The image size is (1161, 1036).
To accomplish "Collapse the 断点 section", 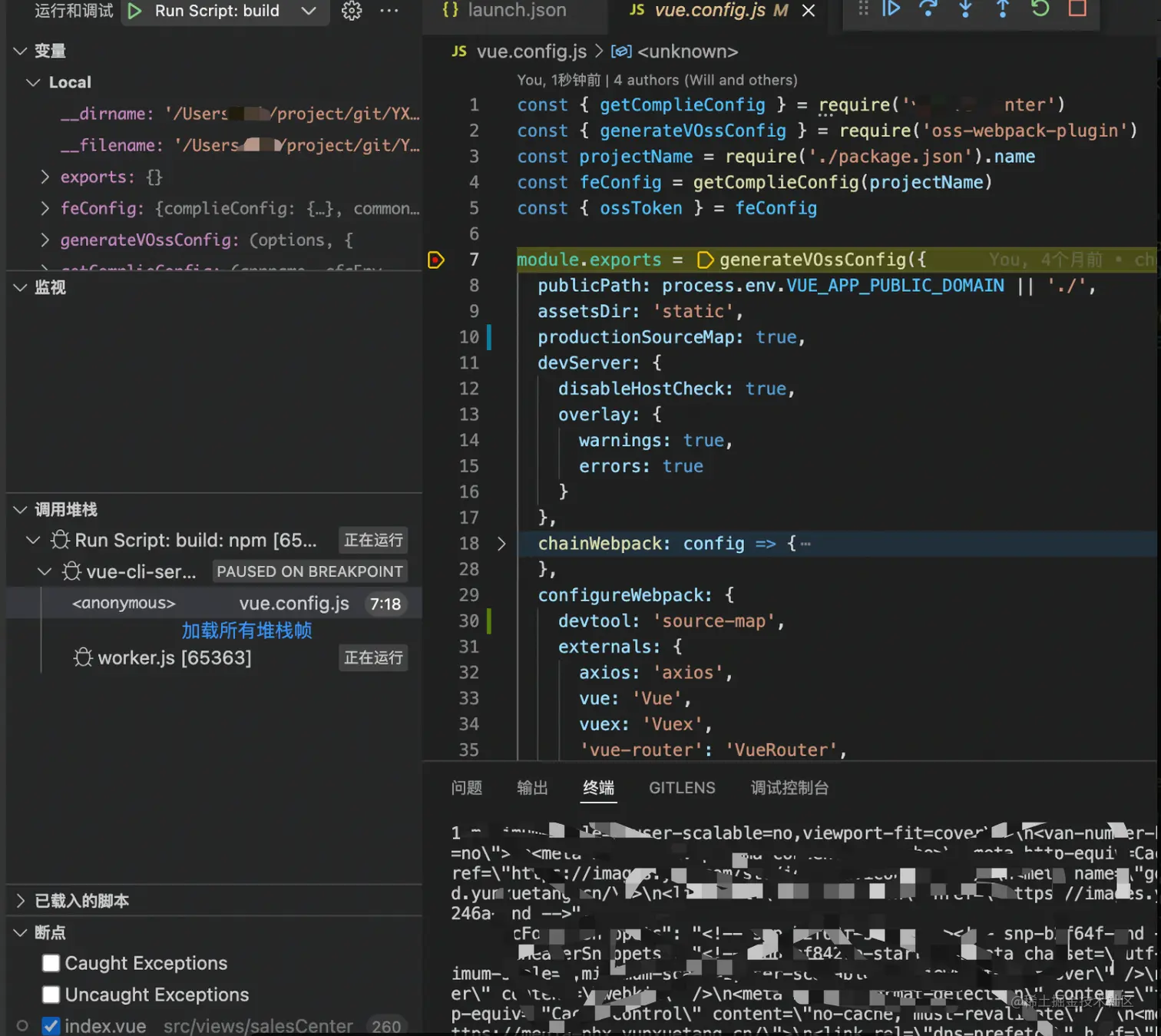I will coord(21,932).
